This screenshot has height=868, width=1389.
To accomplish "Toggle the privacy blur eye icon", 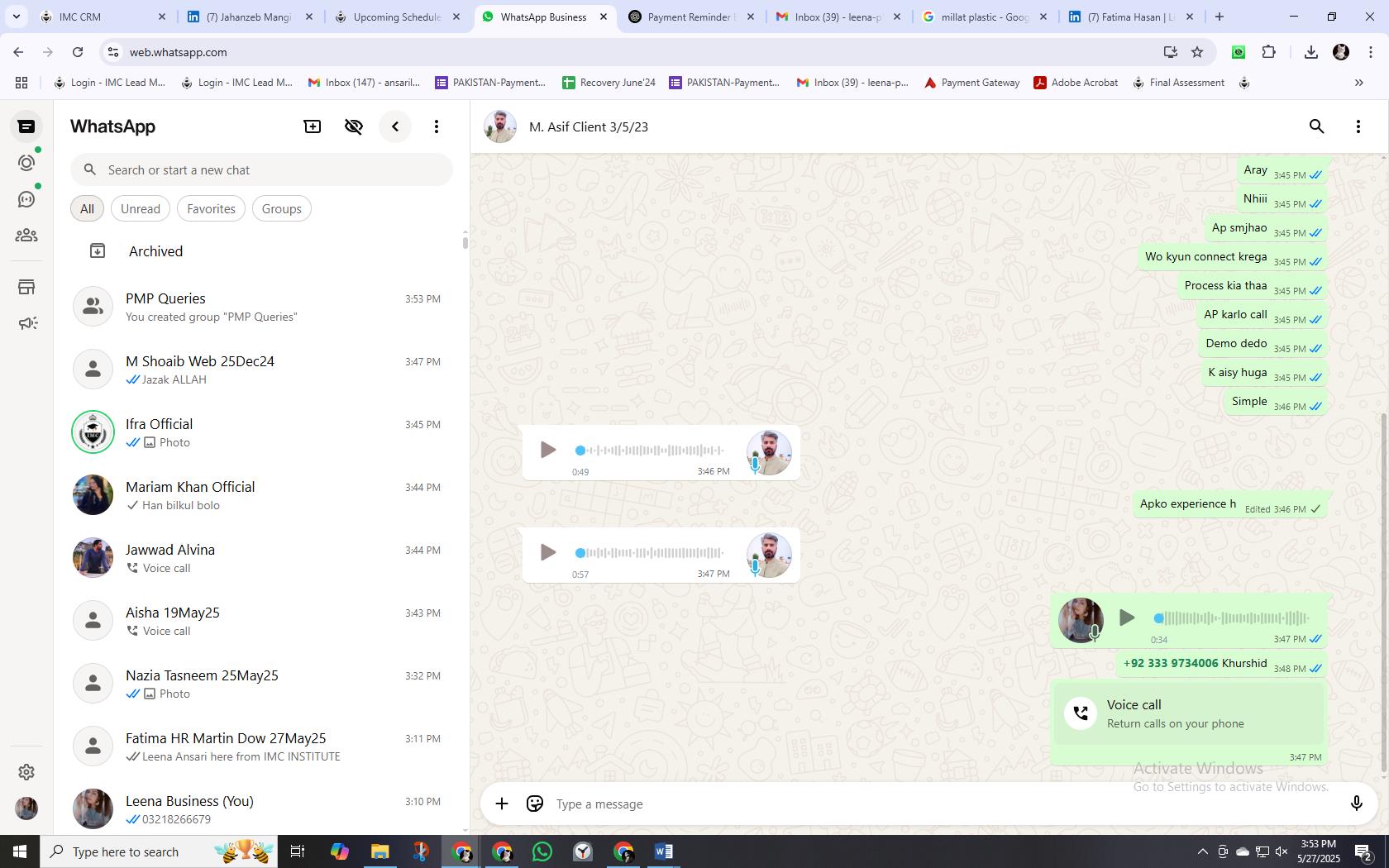I will 354,126.
